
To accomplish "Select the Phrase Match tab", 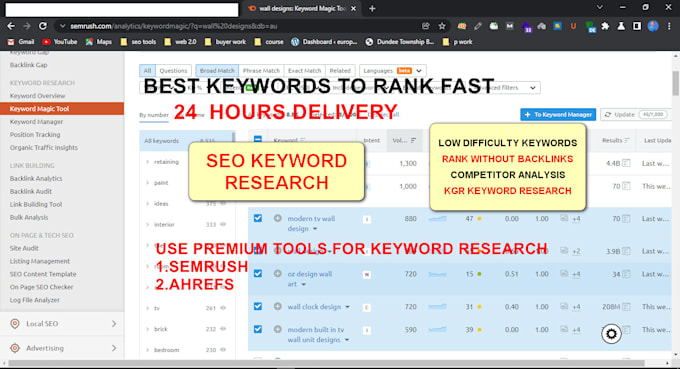I will point(261,71).
